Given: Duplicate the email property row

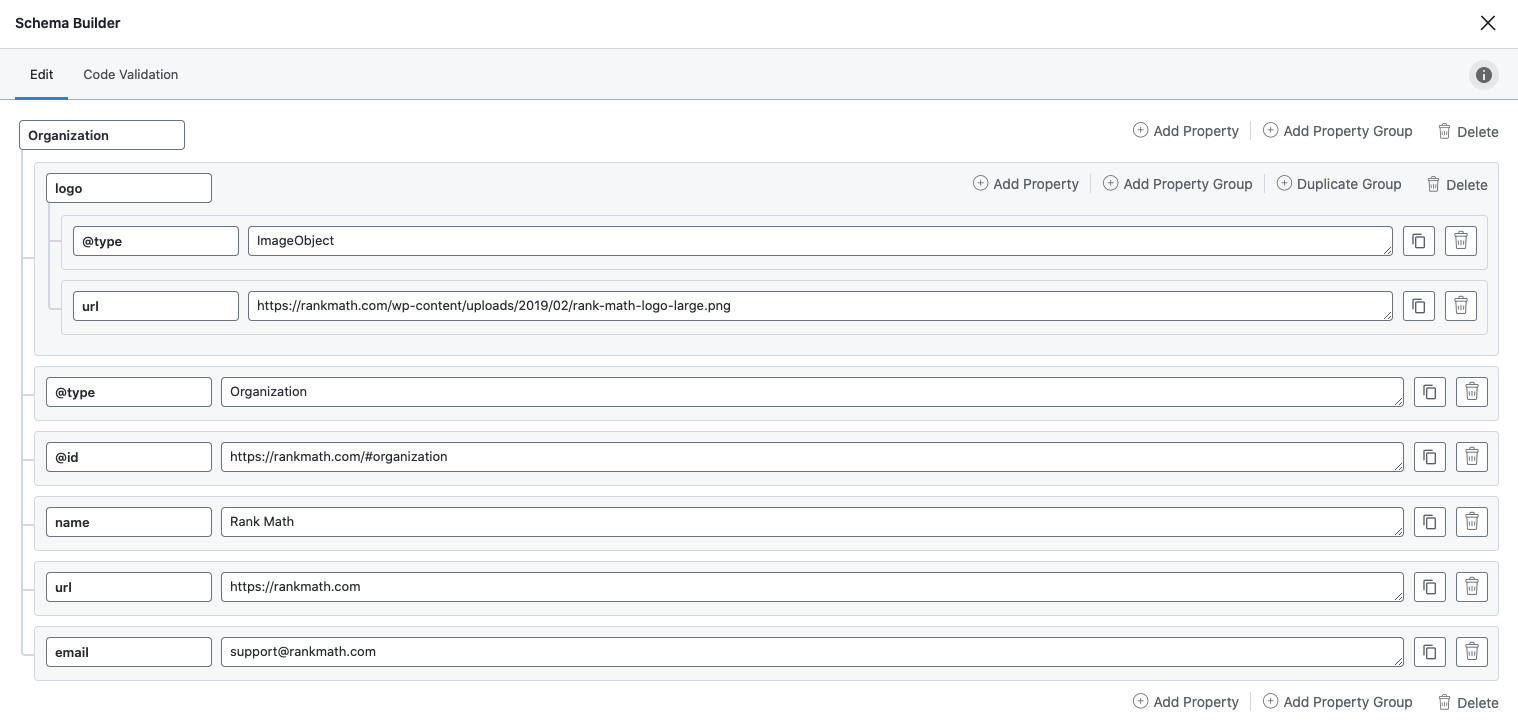Looking at the screenshot, I should [1430, 652].
